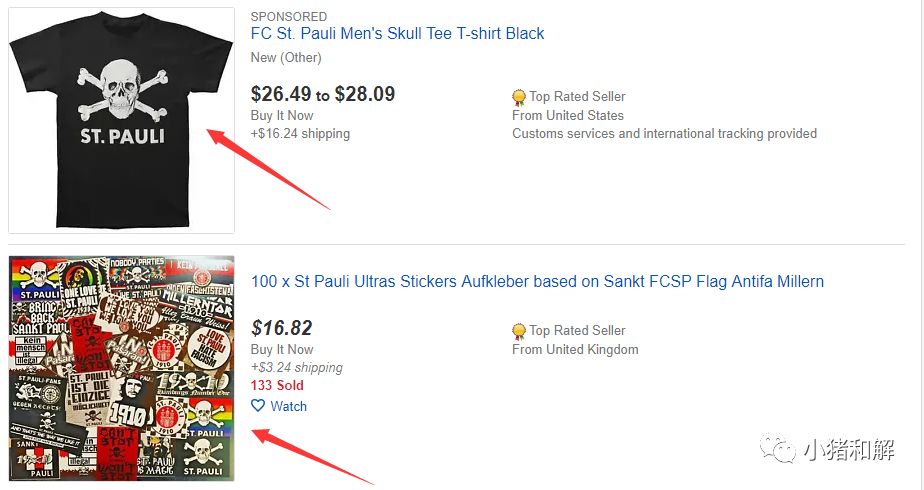Click the $16.82 price
This screenshot has width=924, height=490.
281,328
